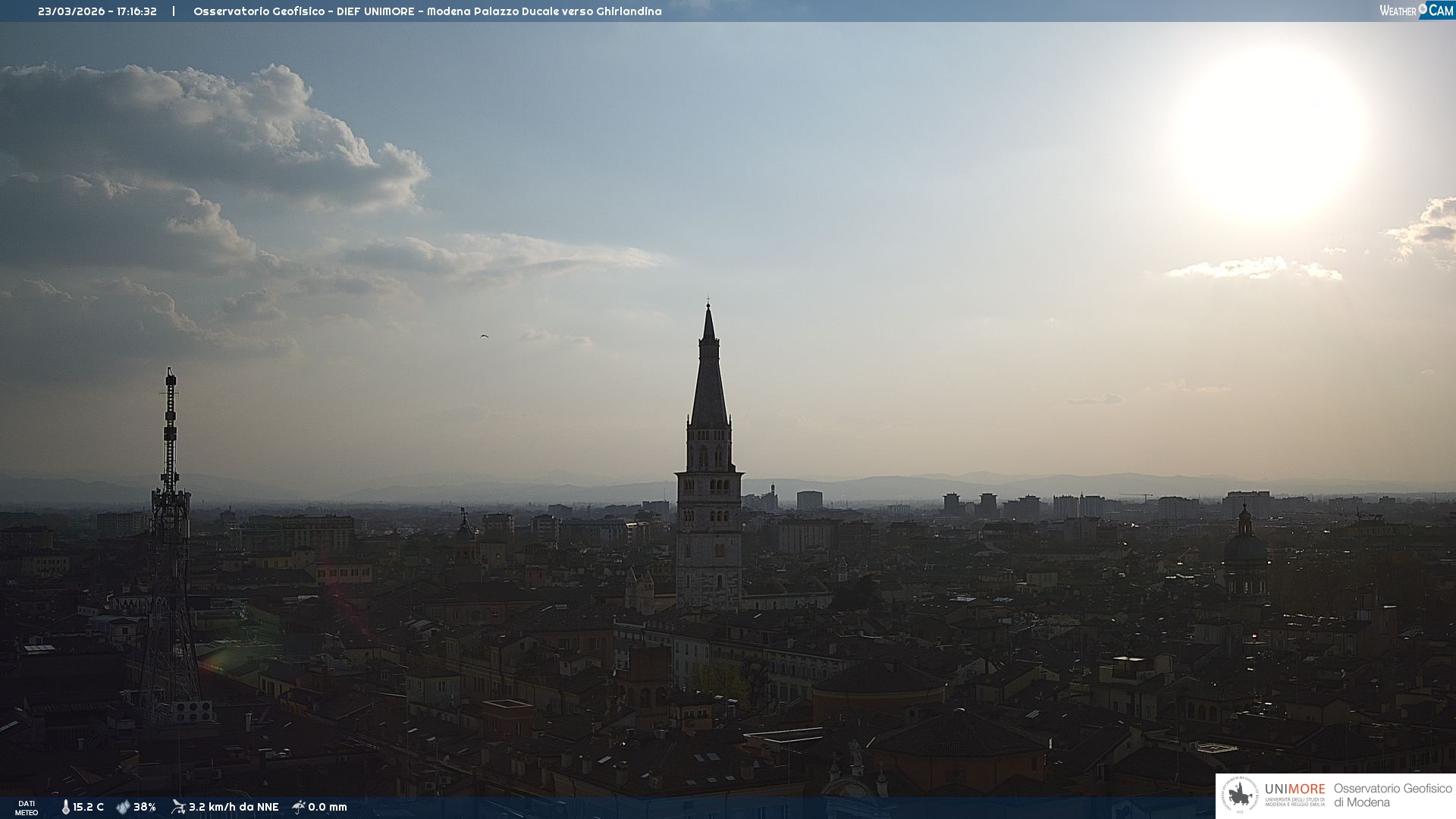Click the Ghirlandina tower spire
Screen dimensions: 1456x819
pos(709,372)
